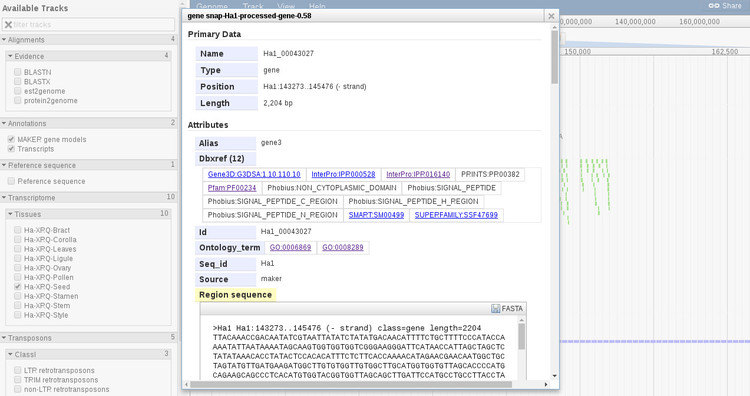Check the Ha-XRQ-Pollen track
Screen dimensions: 750x396
coord(18,277)
